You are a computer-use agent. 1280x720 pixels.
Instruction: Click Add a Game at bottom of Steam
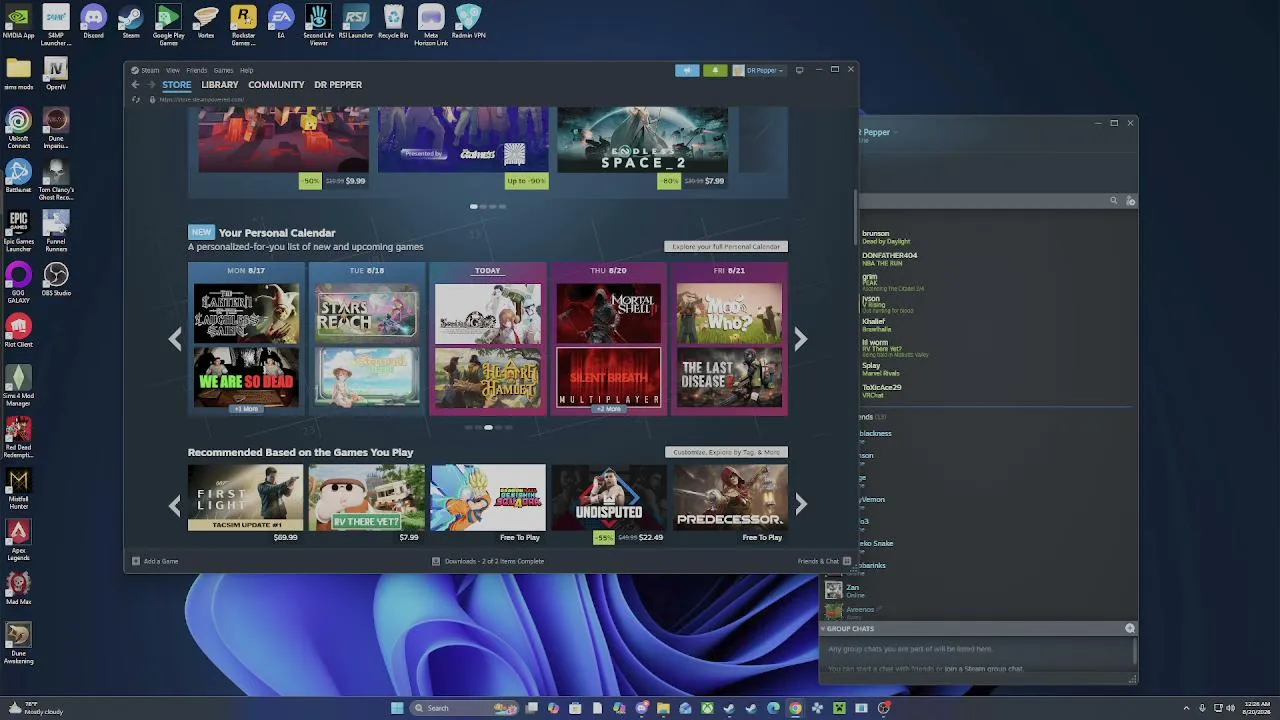tap(155, 561)
